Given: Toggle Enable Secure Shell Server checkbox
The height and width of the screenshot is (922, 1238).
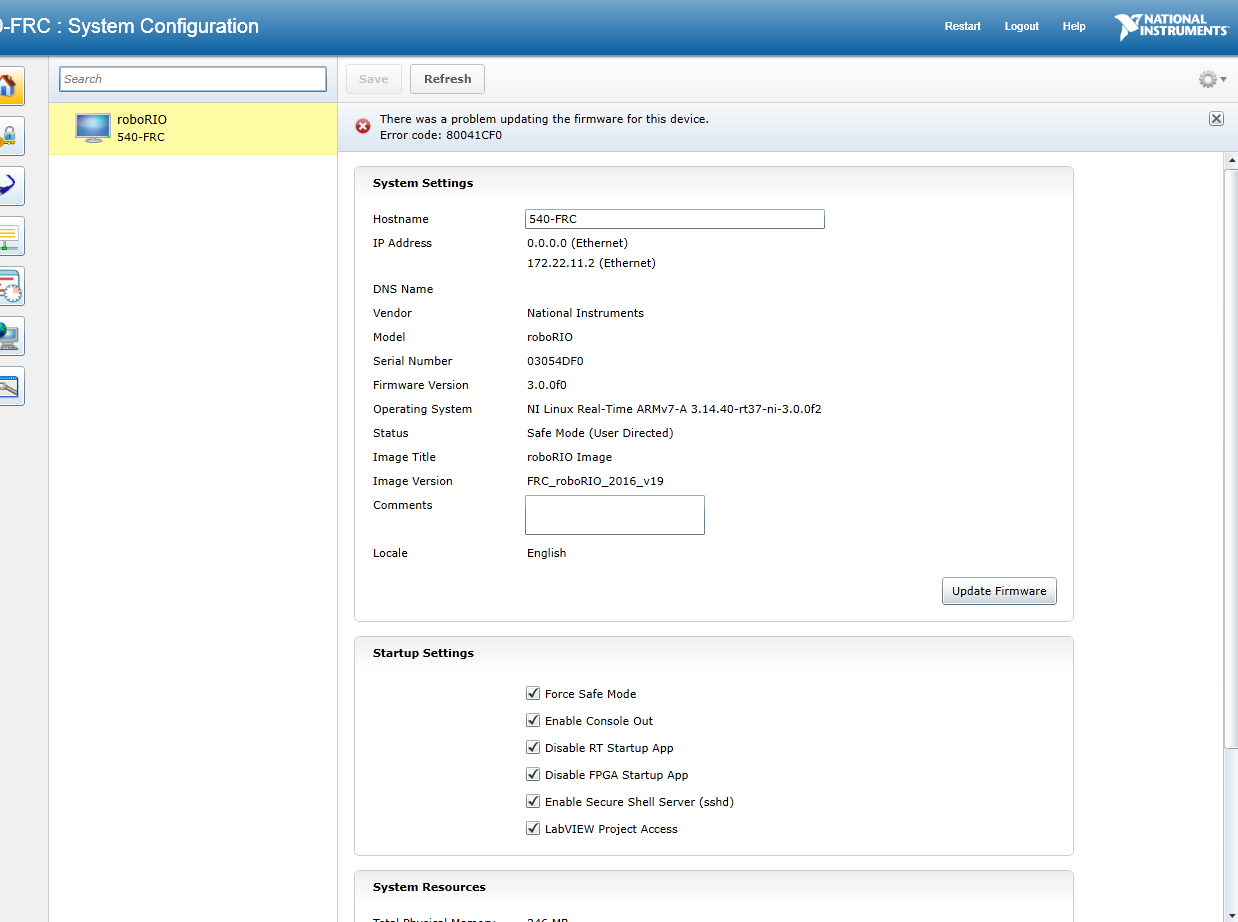Looking at the screenshot, I should pyautogui.click(x=533, y=801).
